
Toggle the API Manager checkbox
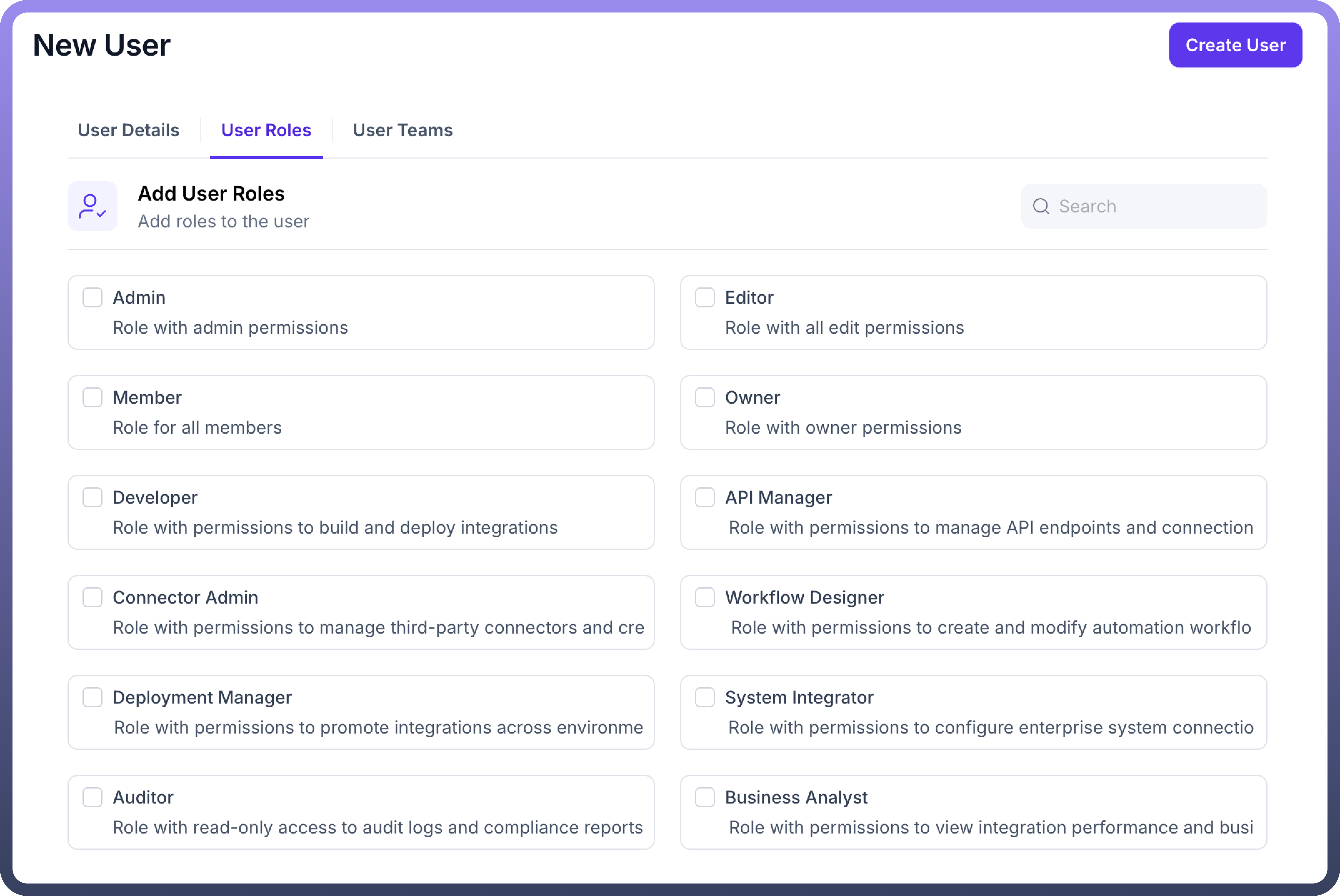(x=705, y=498)
